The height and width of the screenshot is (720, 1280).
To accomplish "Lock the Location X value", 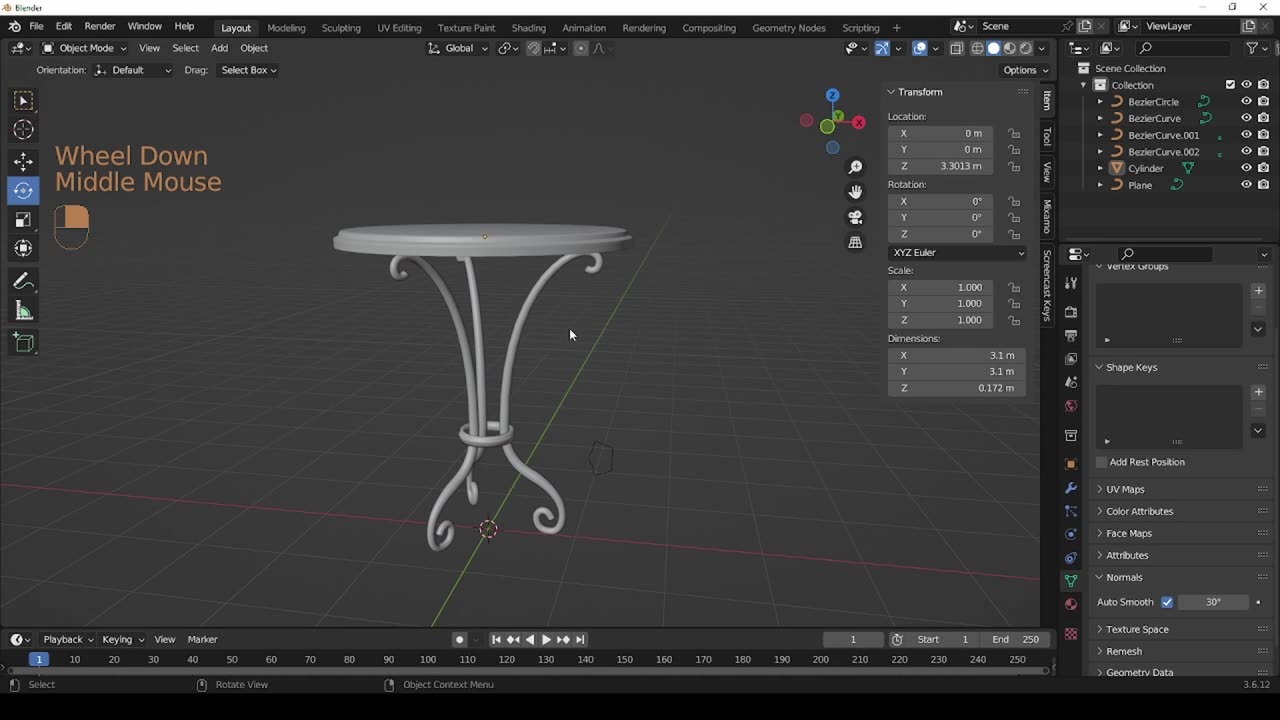I will tap(1014, 133).
